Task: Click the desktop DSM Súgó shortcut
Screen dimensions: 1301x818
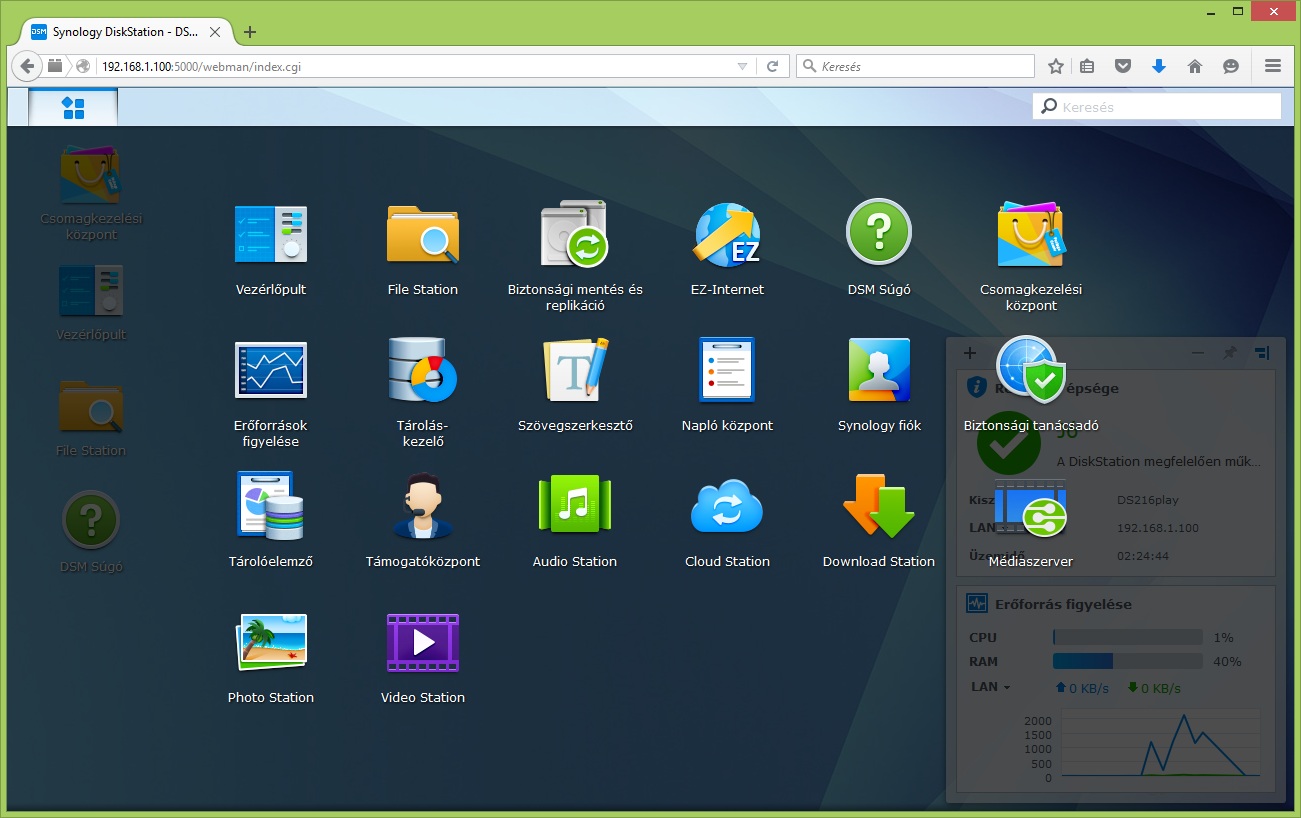Action: click(91, 520)
